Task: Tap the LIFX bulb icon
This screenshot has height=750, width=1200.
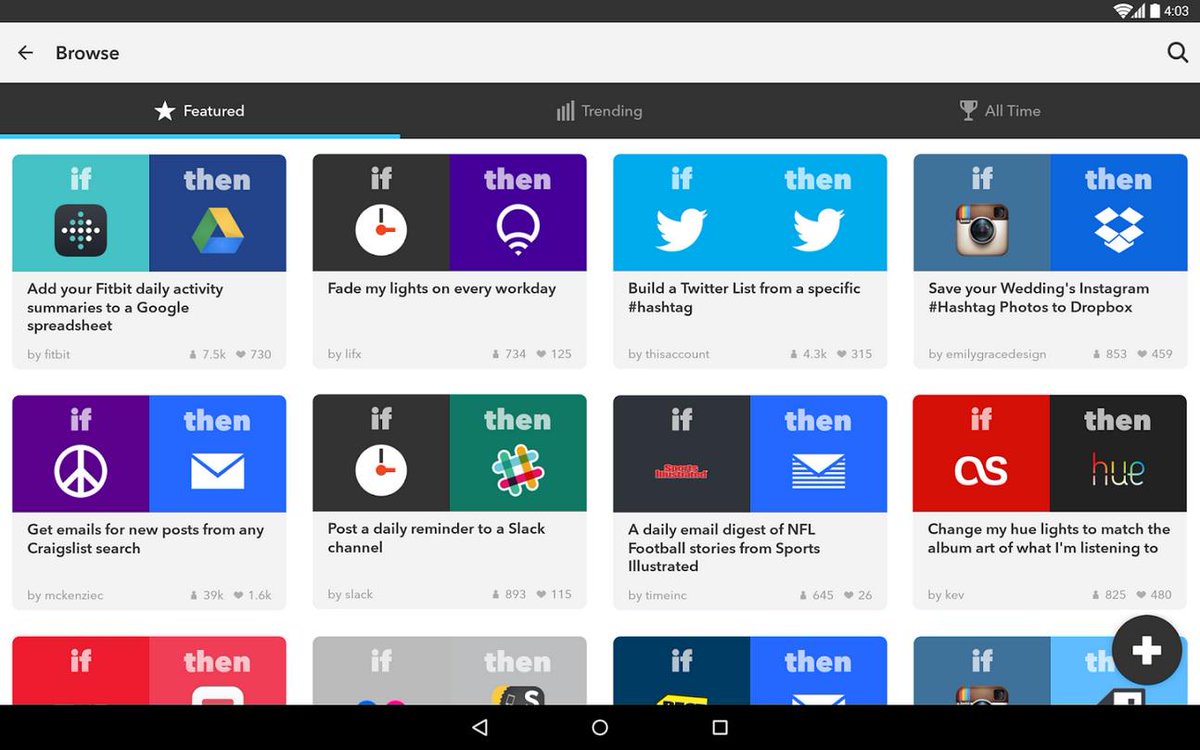Action: pyautogui.click(x=518, y=230)
